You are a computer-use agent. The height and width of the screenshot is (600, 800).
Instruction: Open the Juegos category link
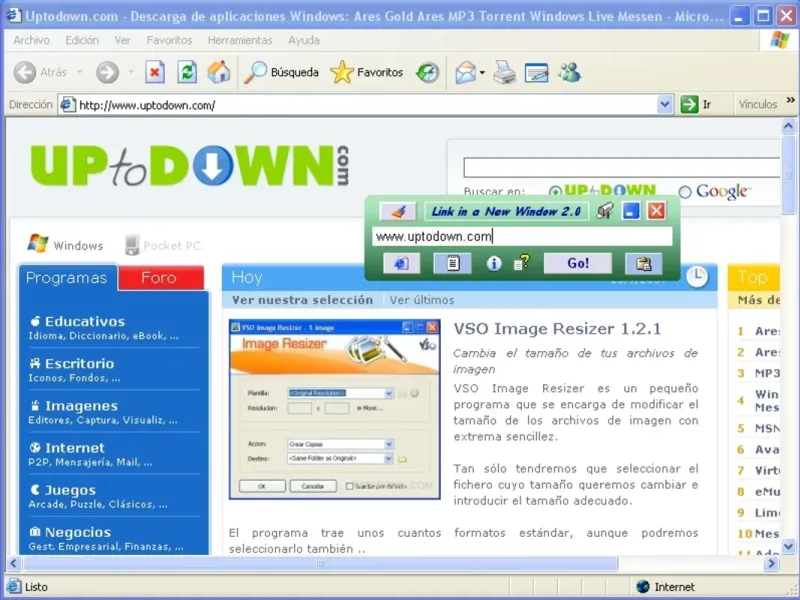pyautogui.click(x=70, y=490)
